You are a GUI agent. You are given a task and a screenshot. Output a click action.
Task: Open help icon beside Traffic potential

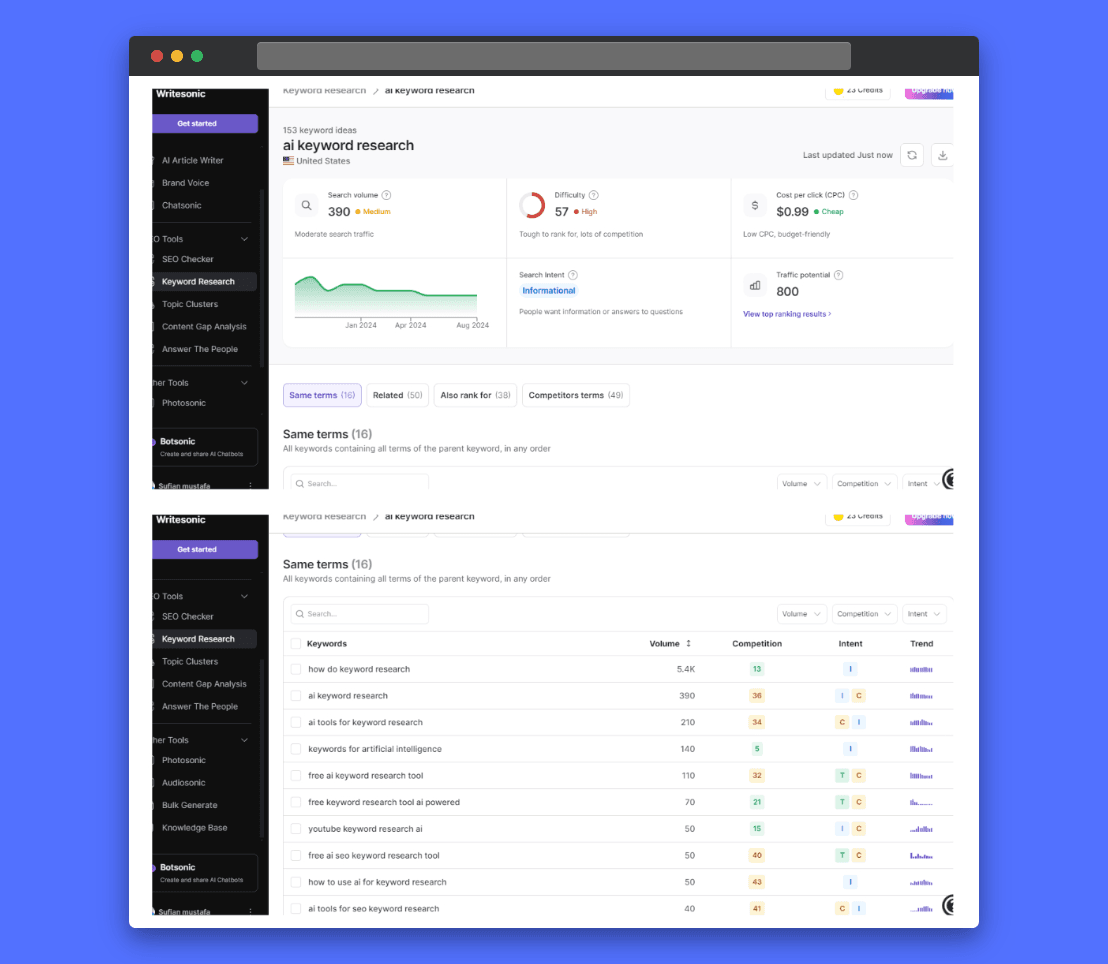point(838,275)
